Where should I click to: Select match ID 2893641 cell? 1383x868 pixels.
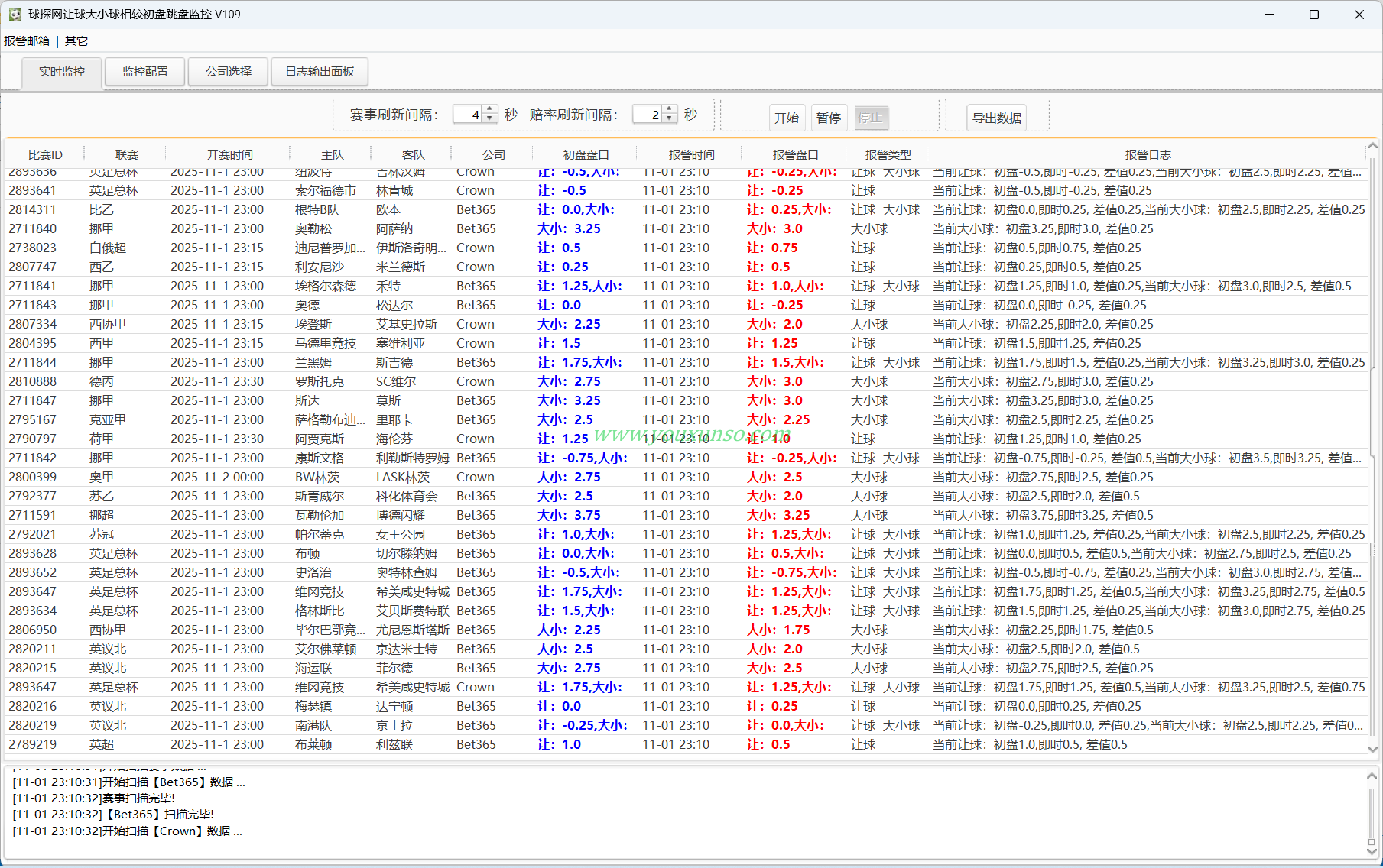[x=32, y=191]
